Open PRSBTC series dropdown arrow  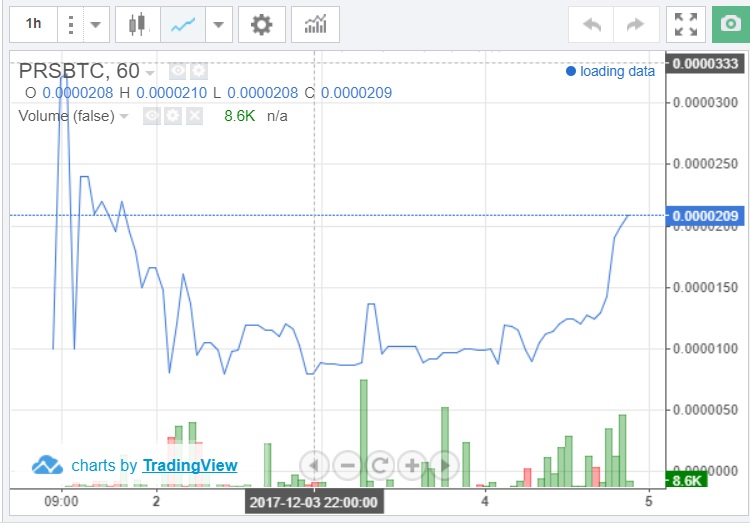click(x=150, y=73)
